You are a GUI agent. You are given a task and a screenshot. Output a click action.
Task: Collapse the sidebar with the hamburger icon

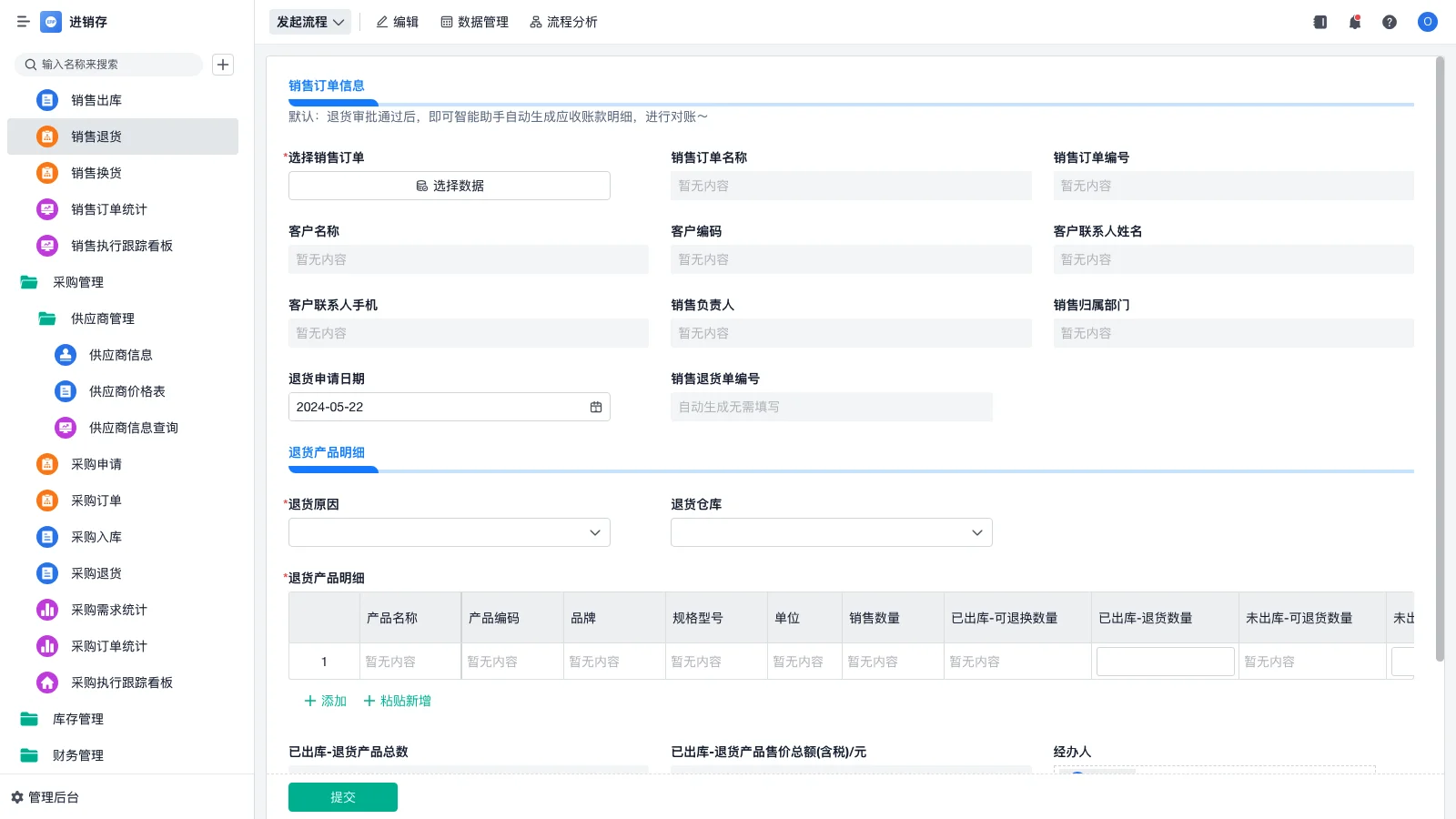(24, 22)
